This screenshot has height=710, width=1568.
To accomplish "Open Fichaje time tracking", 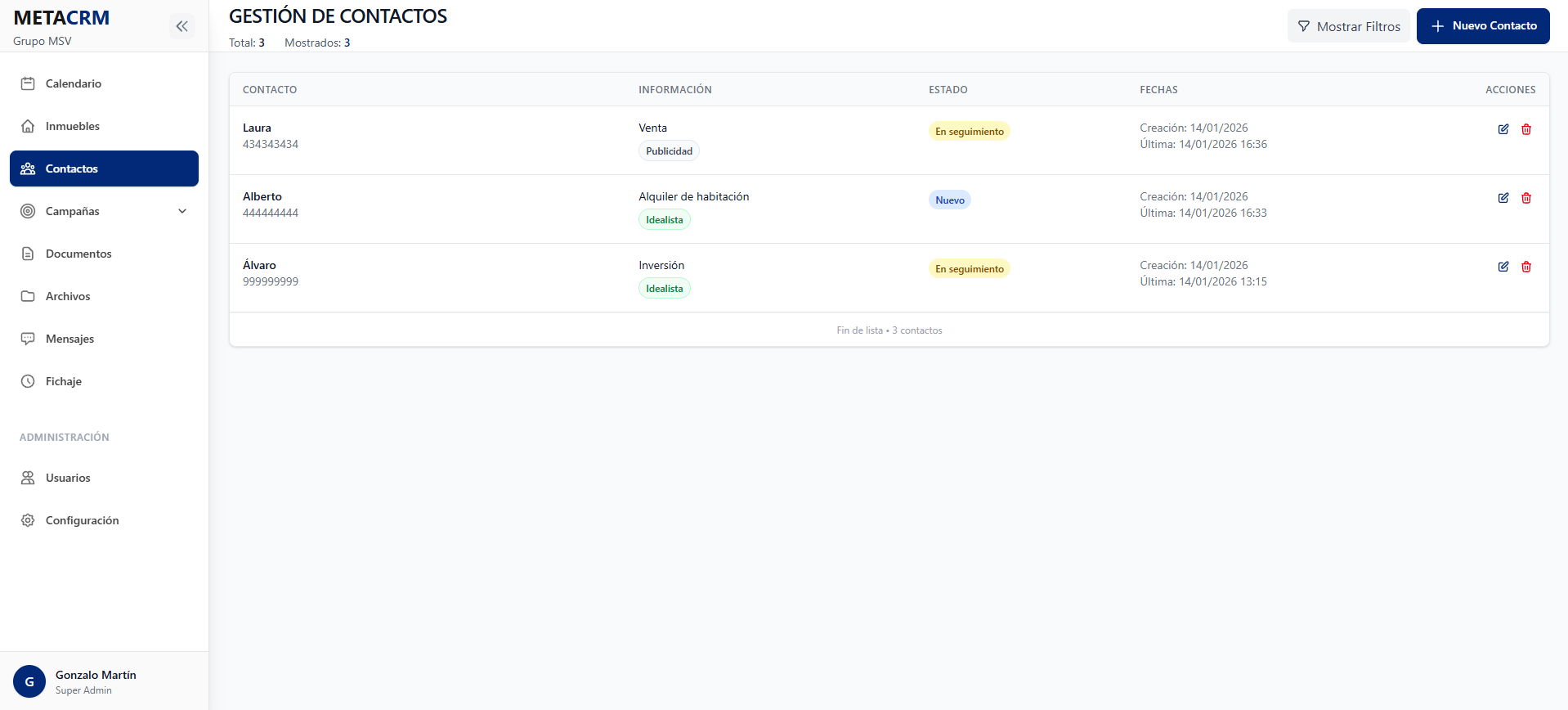I will point(64,381).
